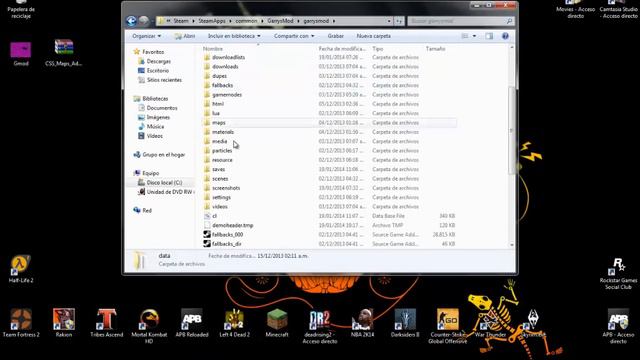640x360 pixels.
Task: Select common in the address breadcrumb
Action: tap(246, 21)
